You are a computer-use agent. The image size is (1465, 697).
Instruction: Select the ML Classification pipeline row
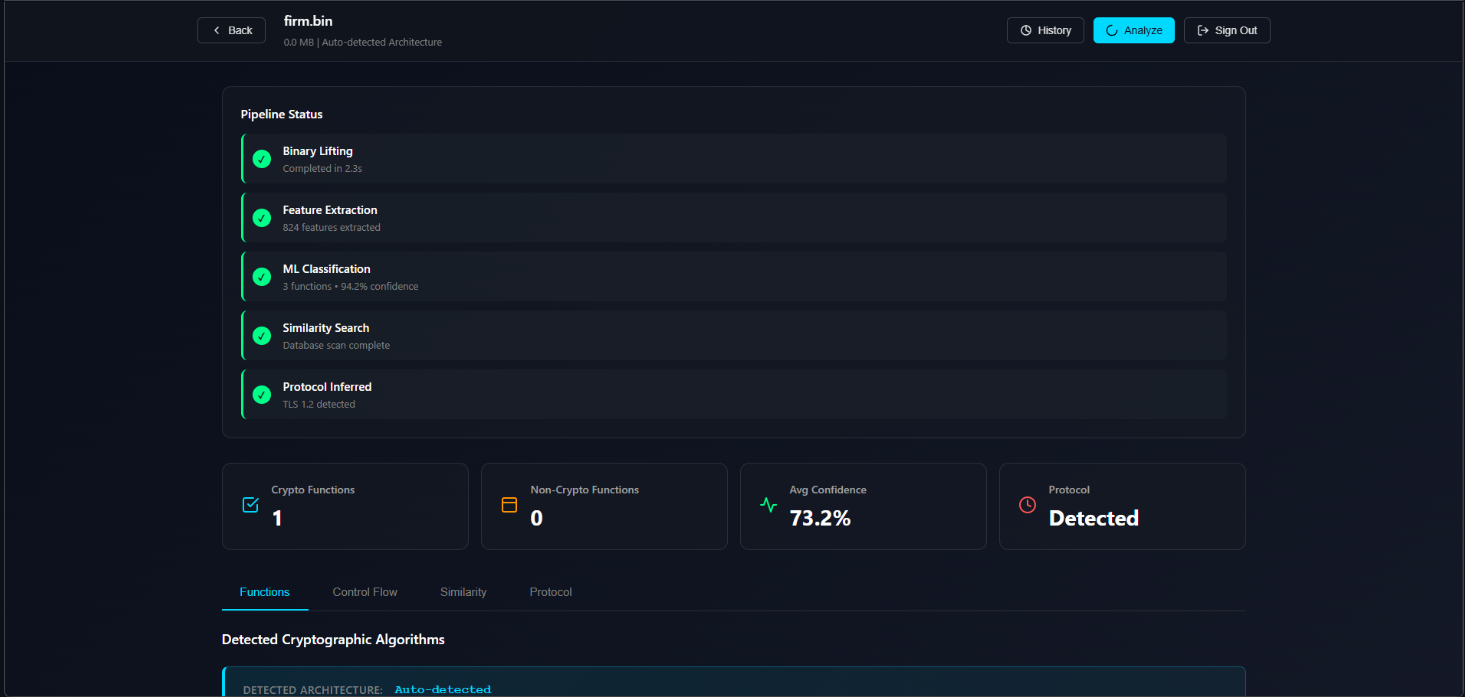click(734, 277)
